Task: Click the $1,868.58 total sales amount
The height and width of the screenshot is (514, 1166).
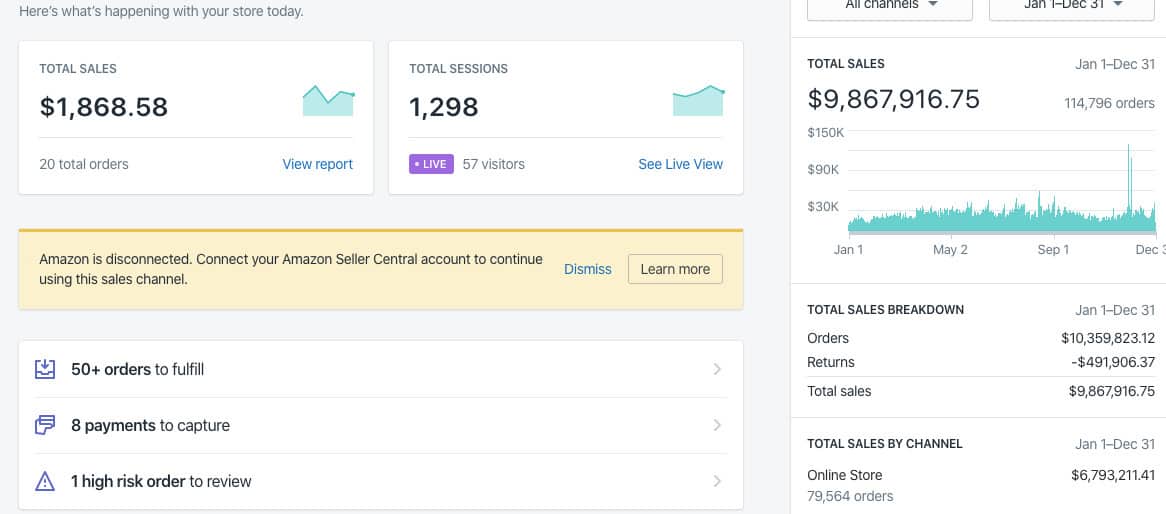Action: click(x=103, y=107)
